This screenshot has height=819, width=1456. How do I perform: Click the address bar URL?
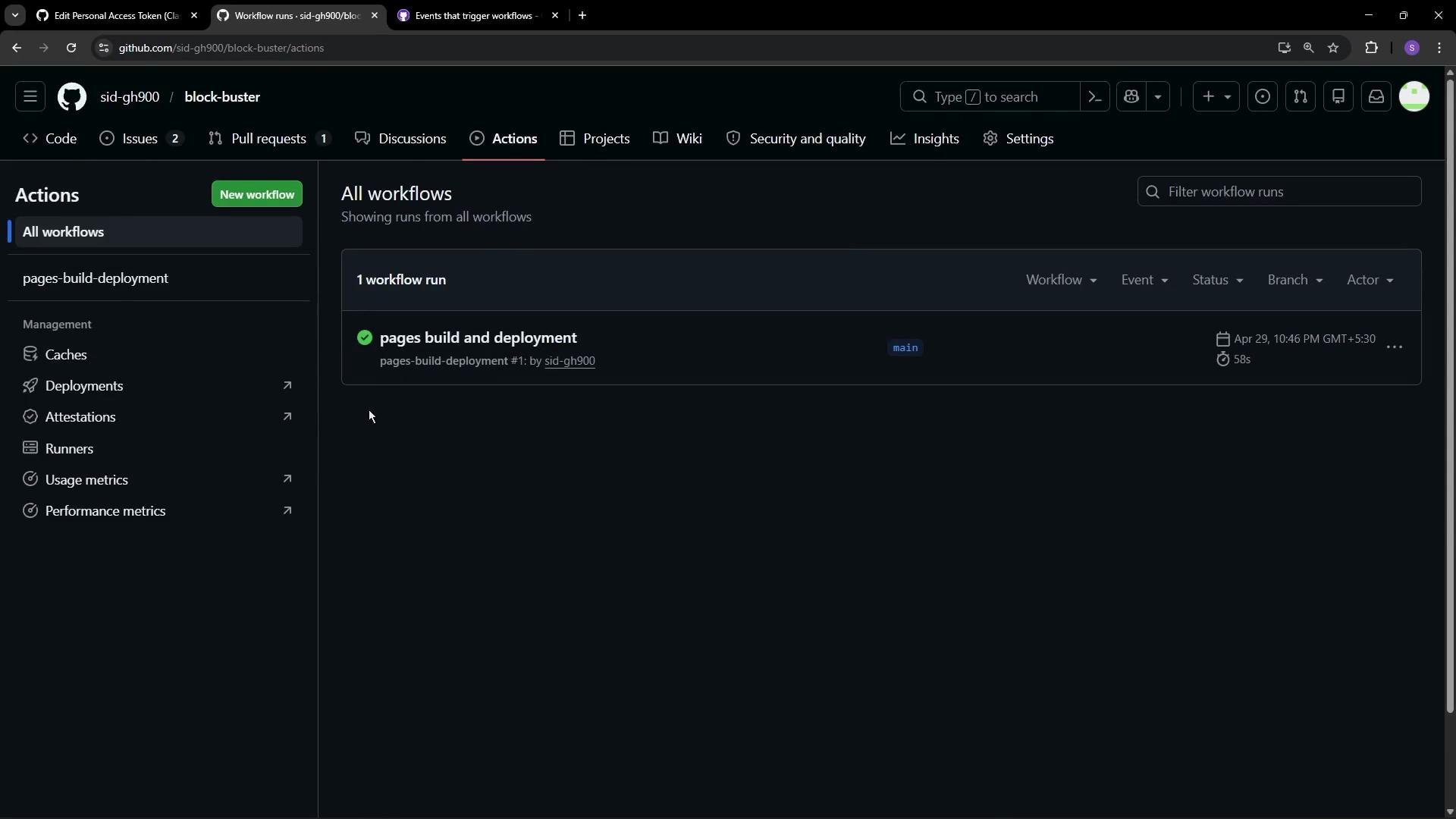tap(221, 48)
